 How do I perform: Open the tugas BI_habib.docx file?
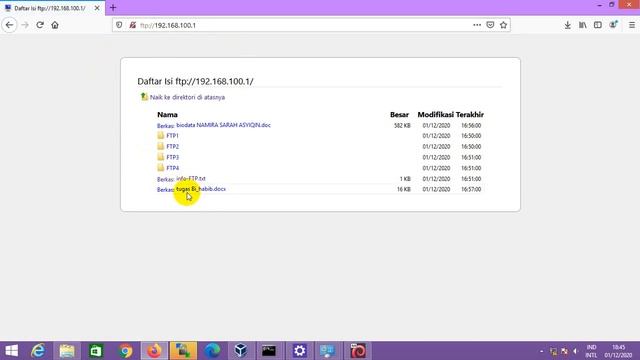[x=201, y=189]
